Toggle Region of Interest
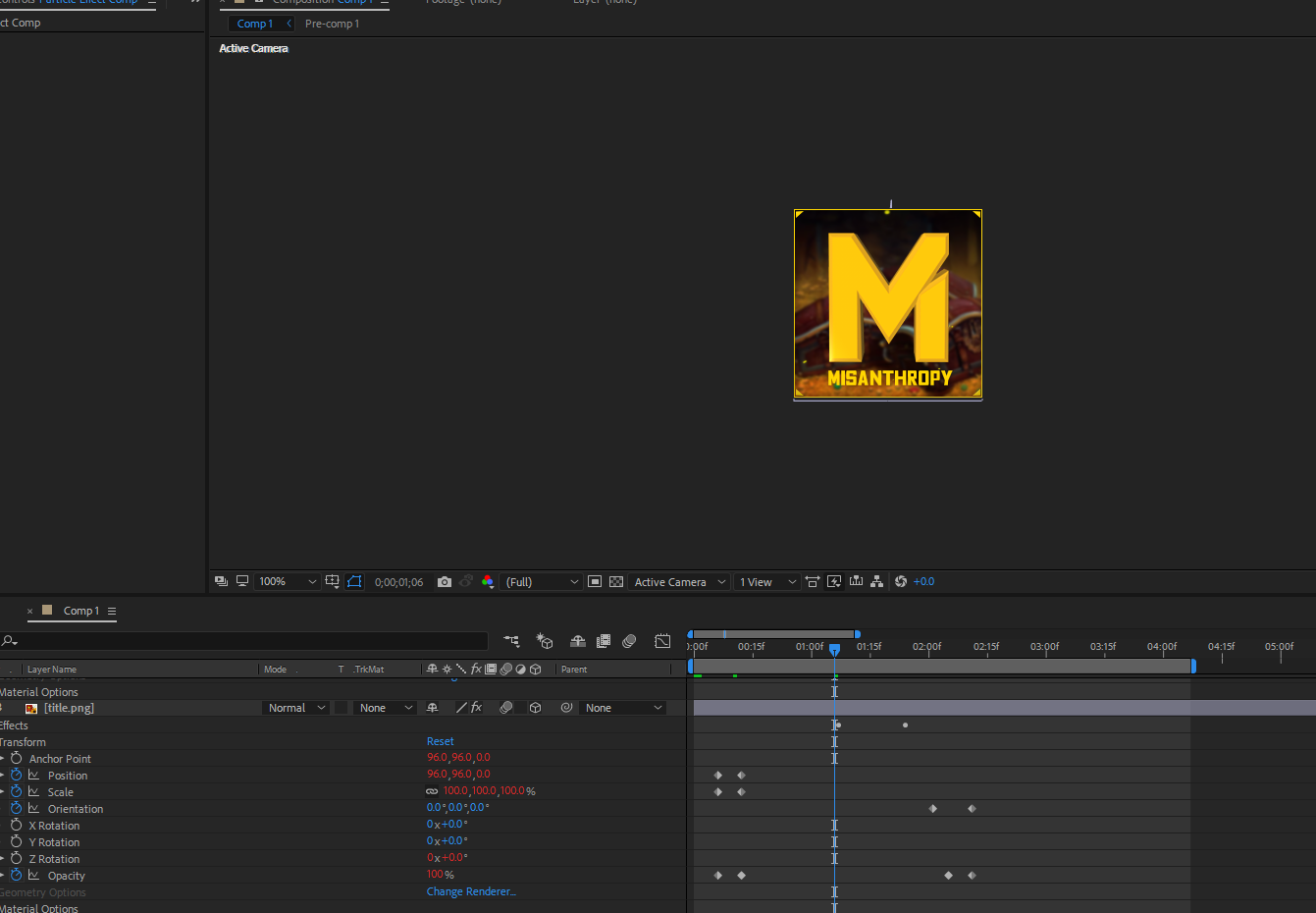This screenshot has height=913, width=1316. coord(595,582)
